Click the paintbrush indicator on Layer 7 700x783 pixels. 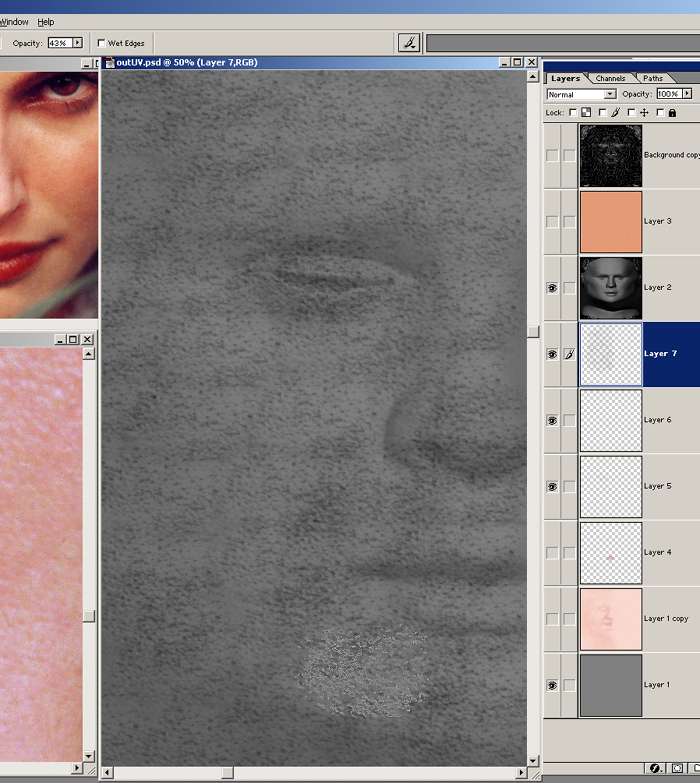(x=569, y=354)
